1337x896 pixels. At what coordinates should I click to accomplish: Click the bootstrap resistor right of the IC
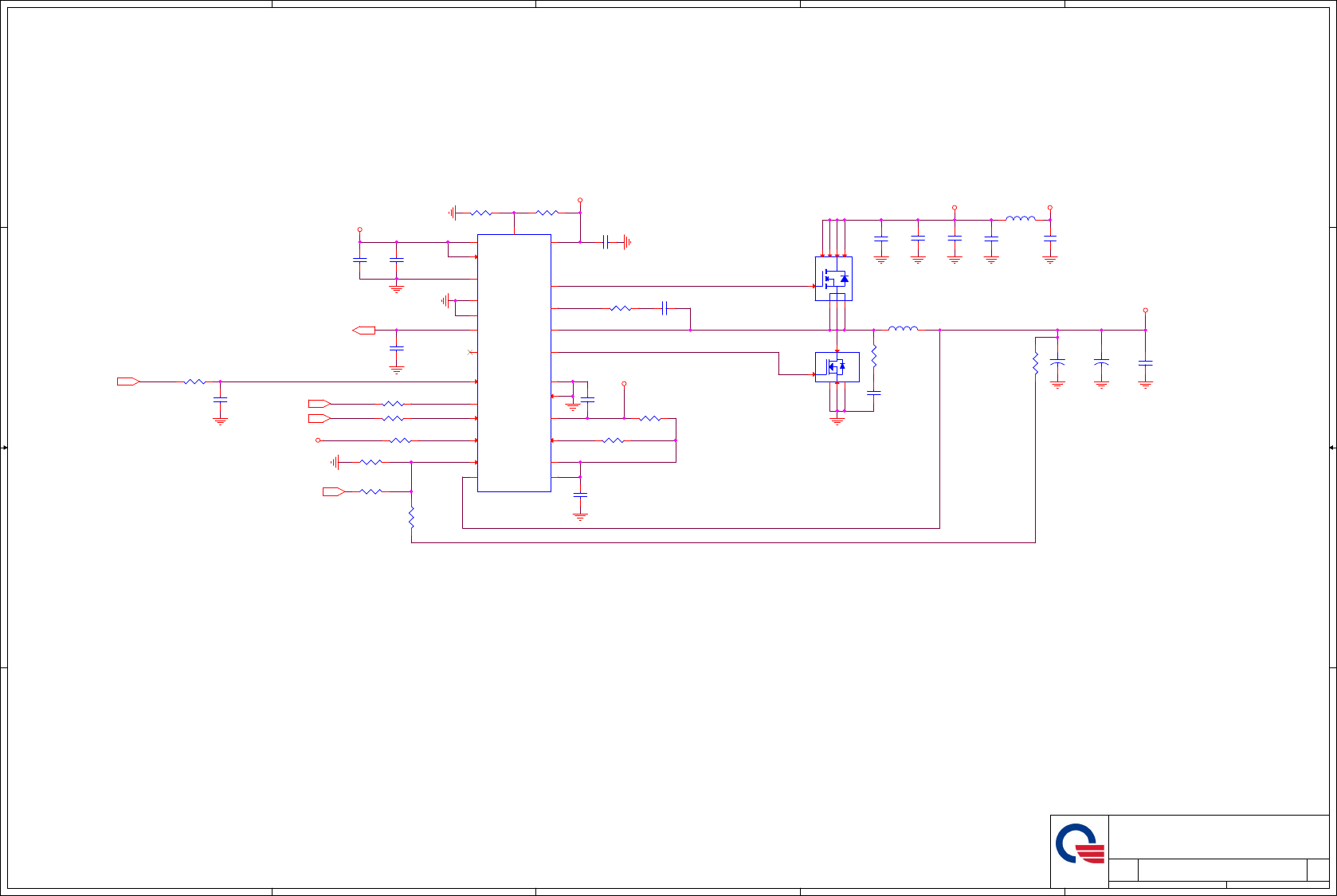621,308
